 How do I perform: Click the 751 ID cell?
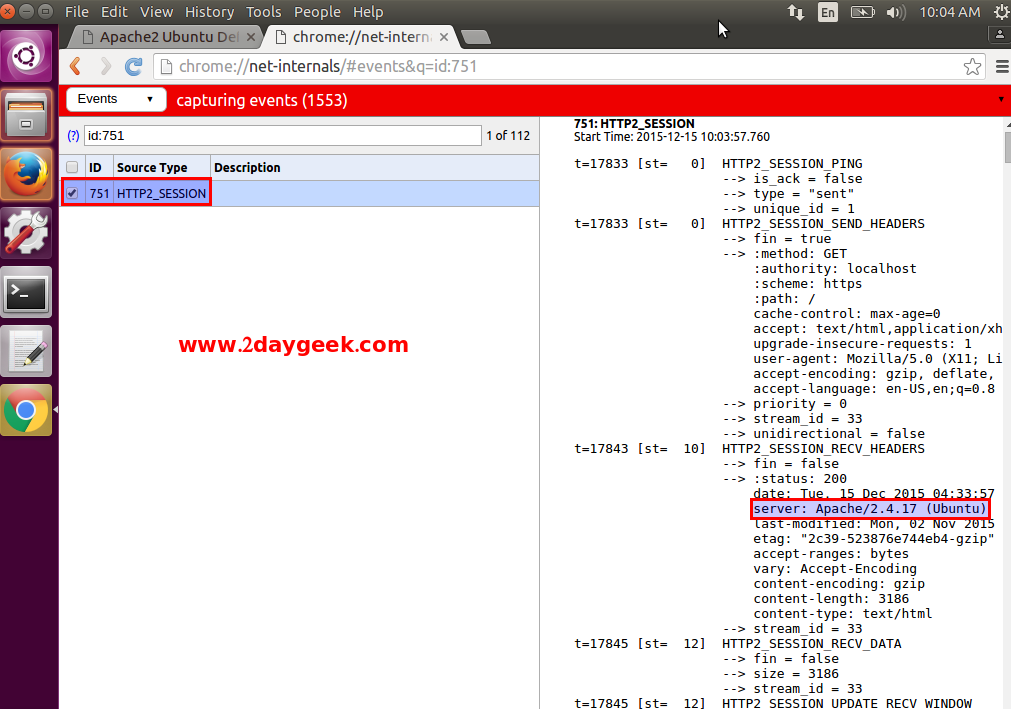[x=99, y=193]
